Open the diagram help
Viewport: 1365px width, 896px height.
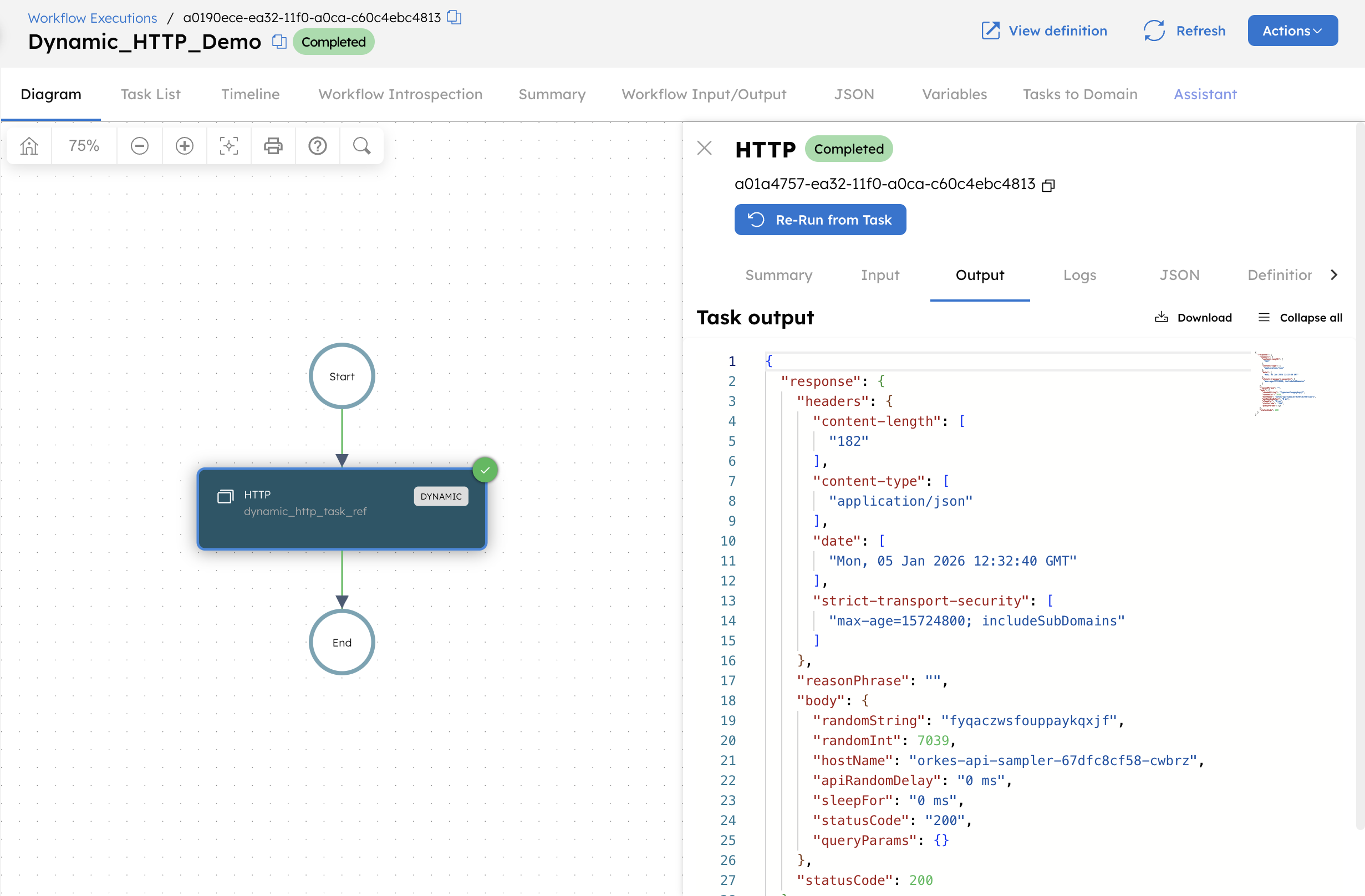tap(317, 146)
